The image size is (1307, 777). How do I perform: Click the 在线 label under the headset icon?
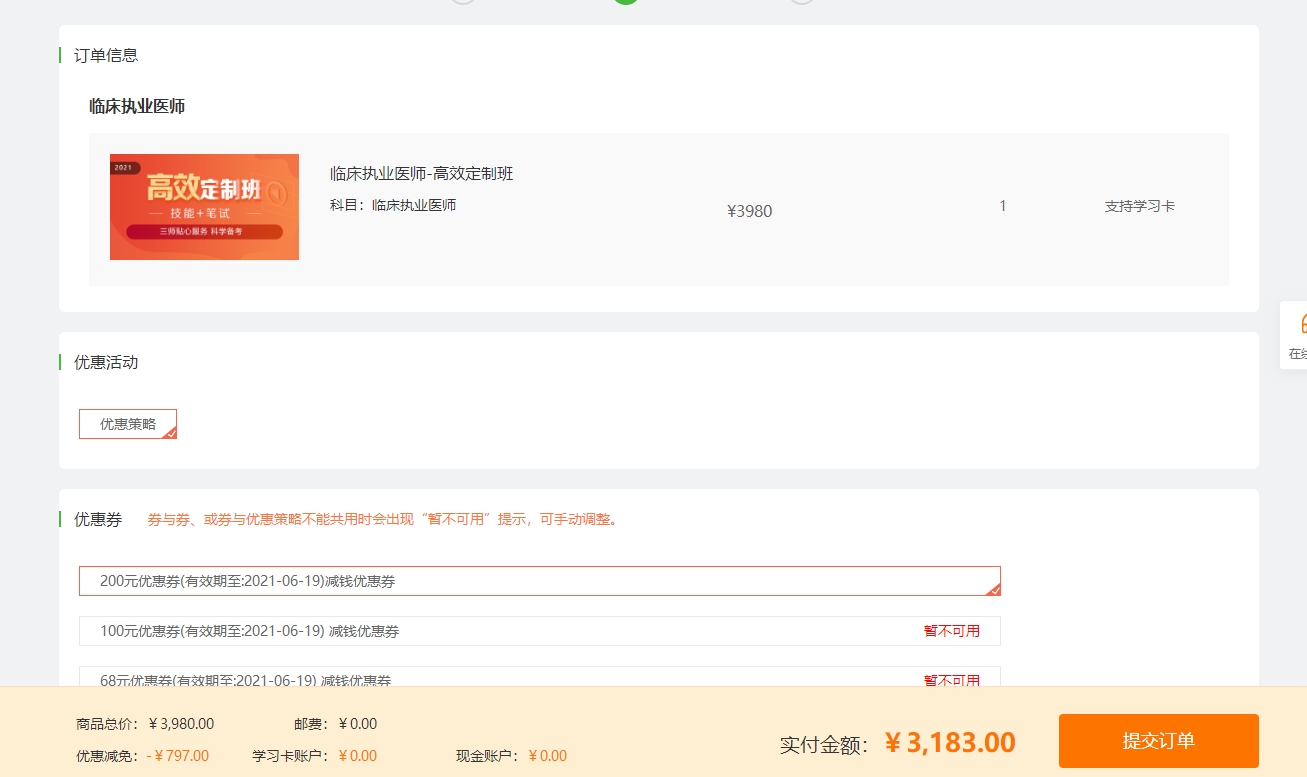[1298, 354]
